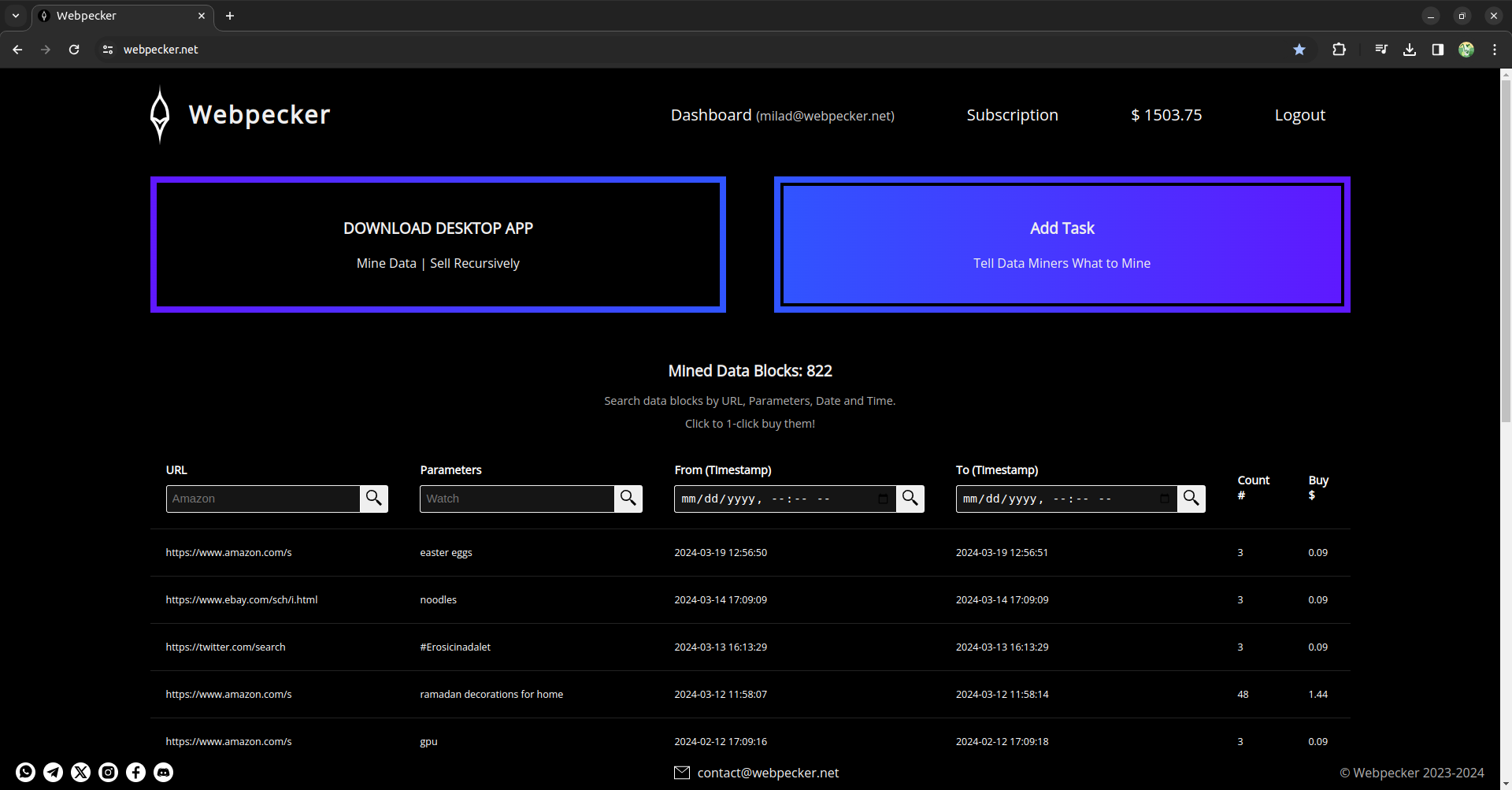Open the browser downloads icon

(x=1410, y=50)
